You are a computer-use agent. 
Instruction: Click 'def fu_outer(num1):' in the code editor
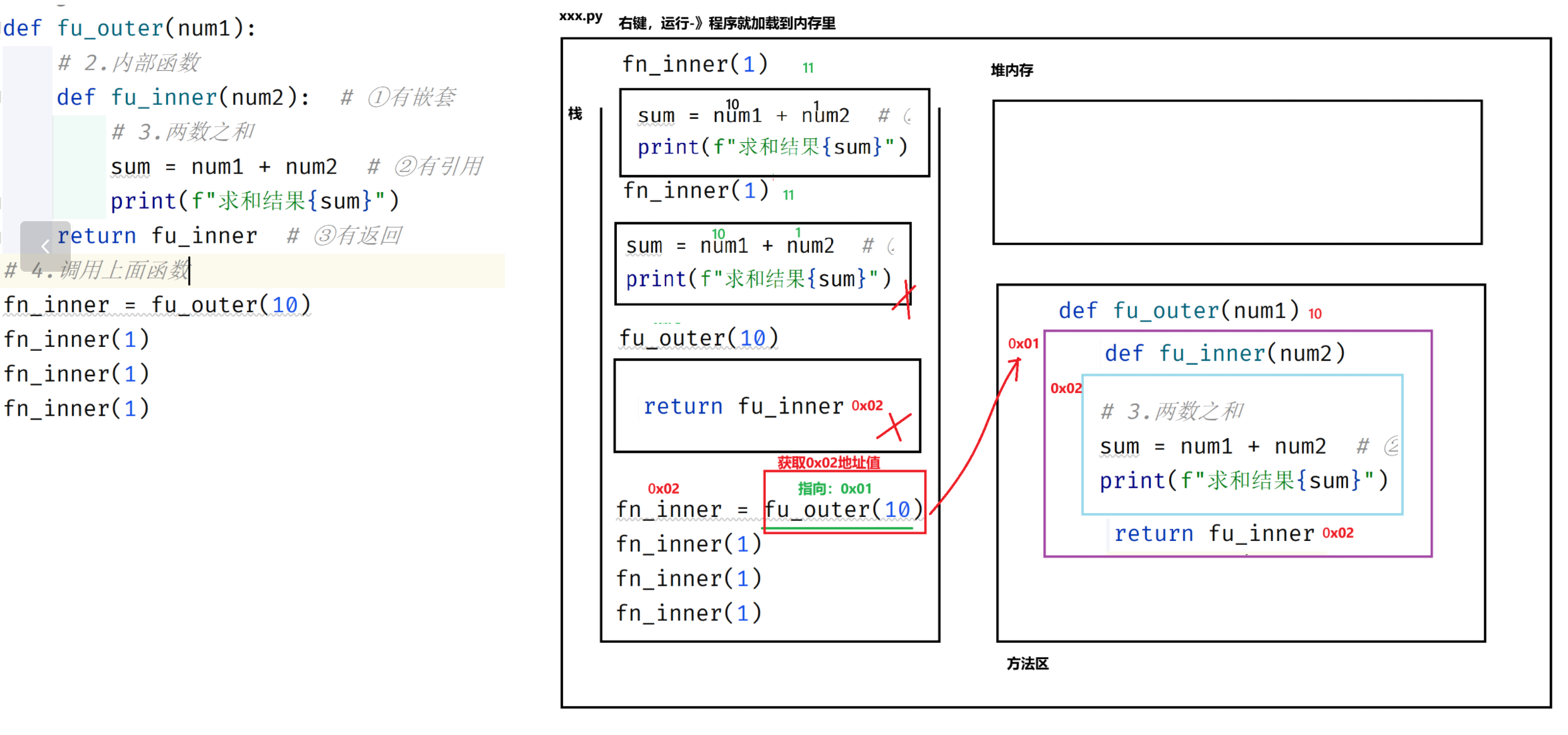click(130, 28)
